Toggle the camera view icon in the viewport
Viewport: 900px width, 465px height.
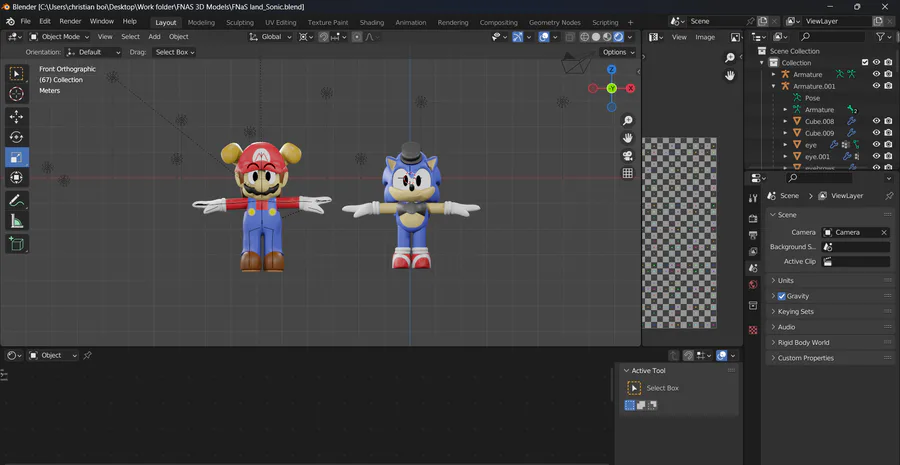(x=628, y=156)
